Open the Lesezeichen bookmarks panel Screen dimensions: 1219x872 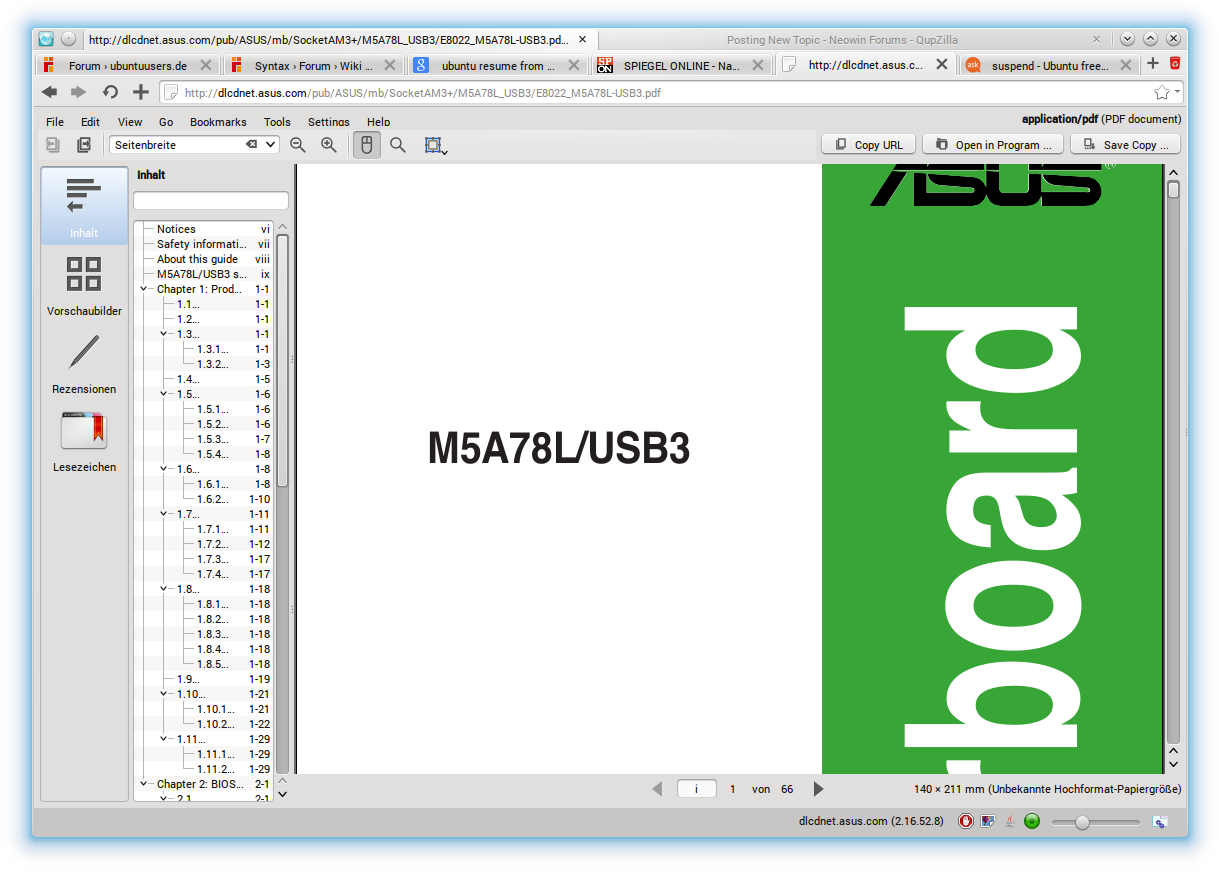click(84, 441)
